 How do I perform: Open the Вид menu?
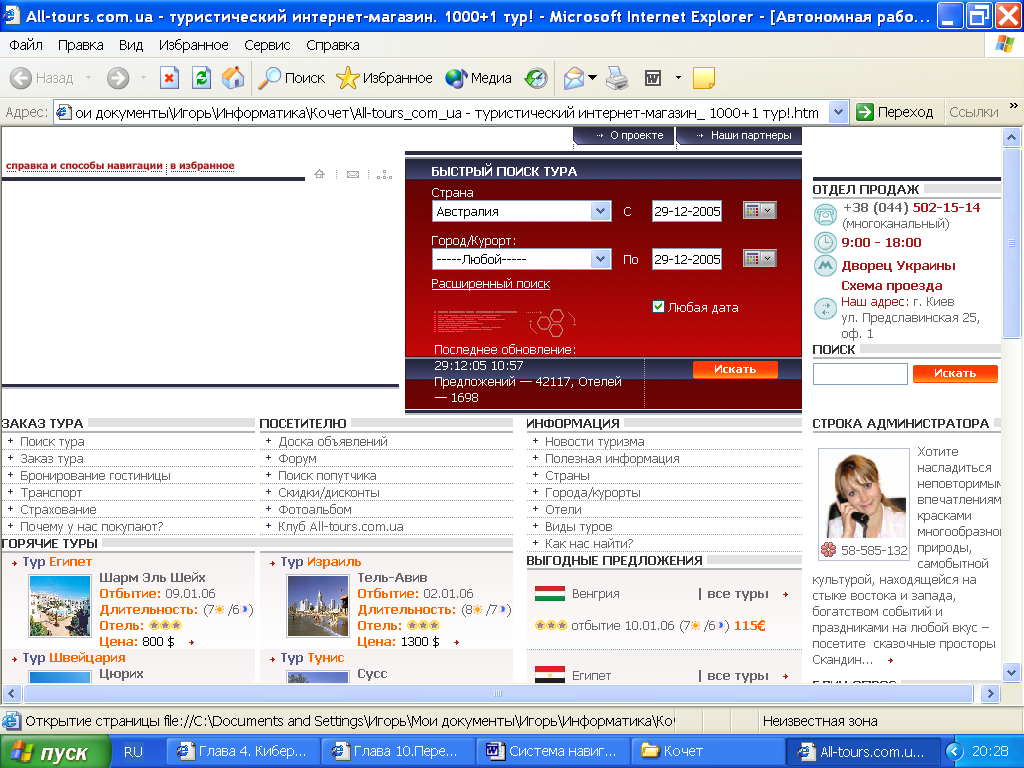131,45
